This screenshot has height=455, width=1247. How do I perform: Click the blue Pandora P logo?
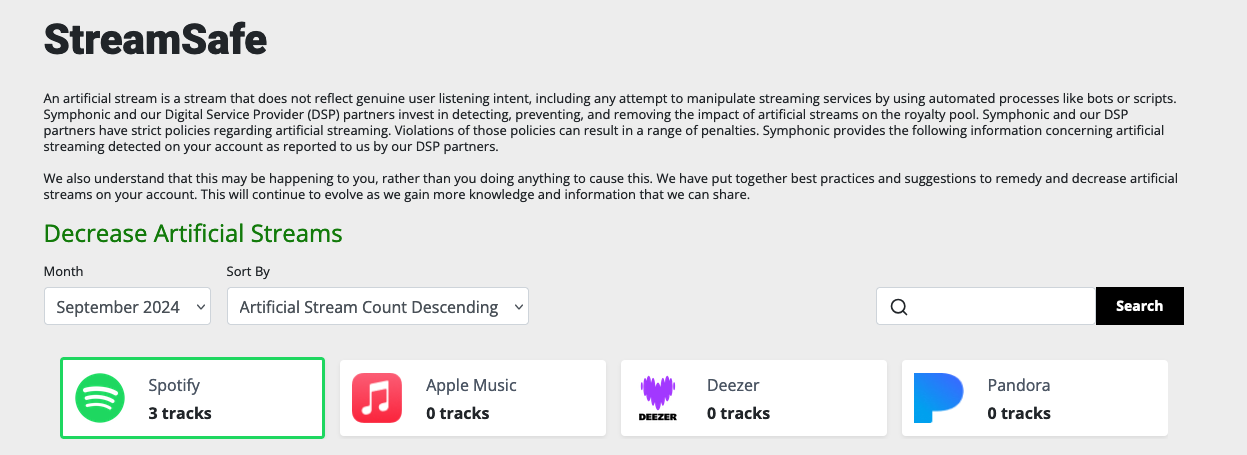point(938,398)
